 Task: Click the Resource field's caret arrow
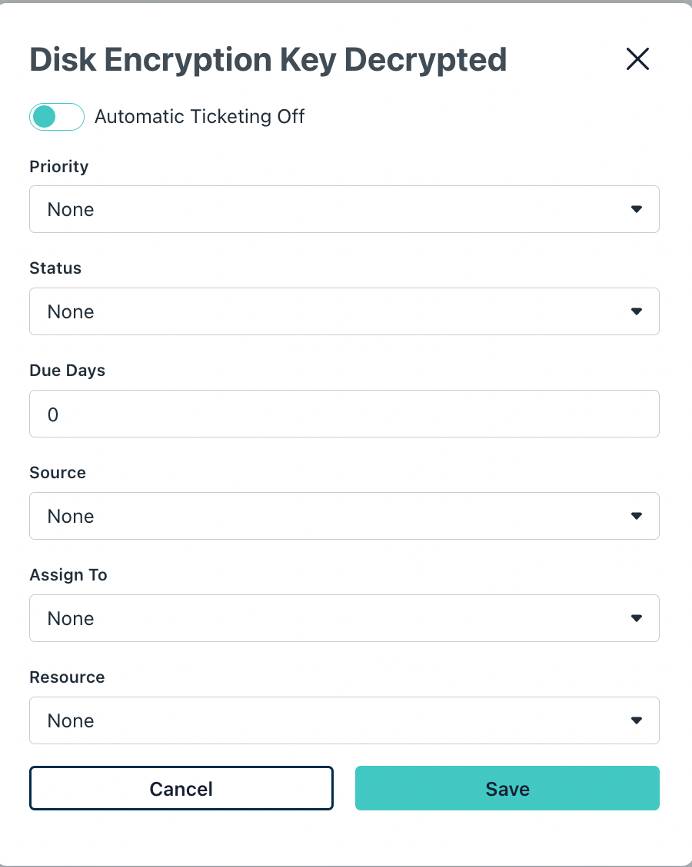pos(636,720)
